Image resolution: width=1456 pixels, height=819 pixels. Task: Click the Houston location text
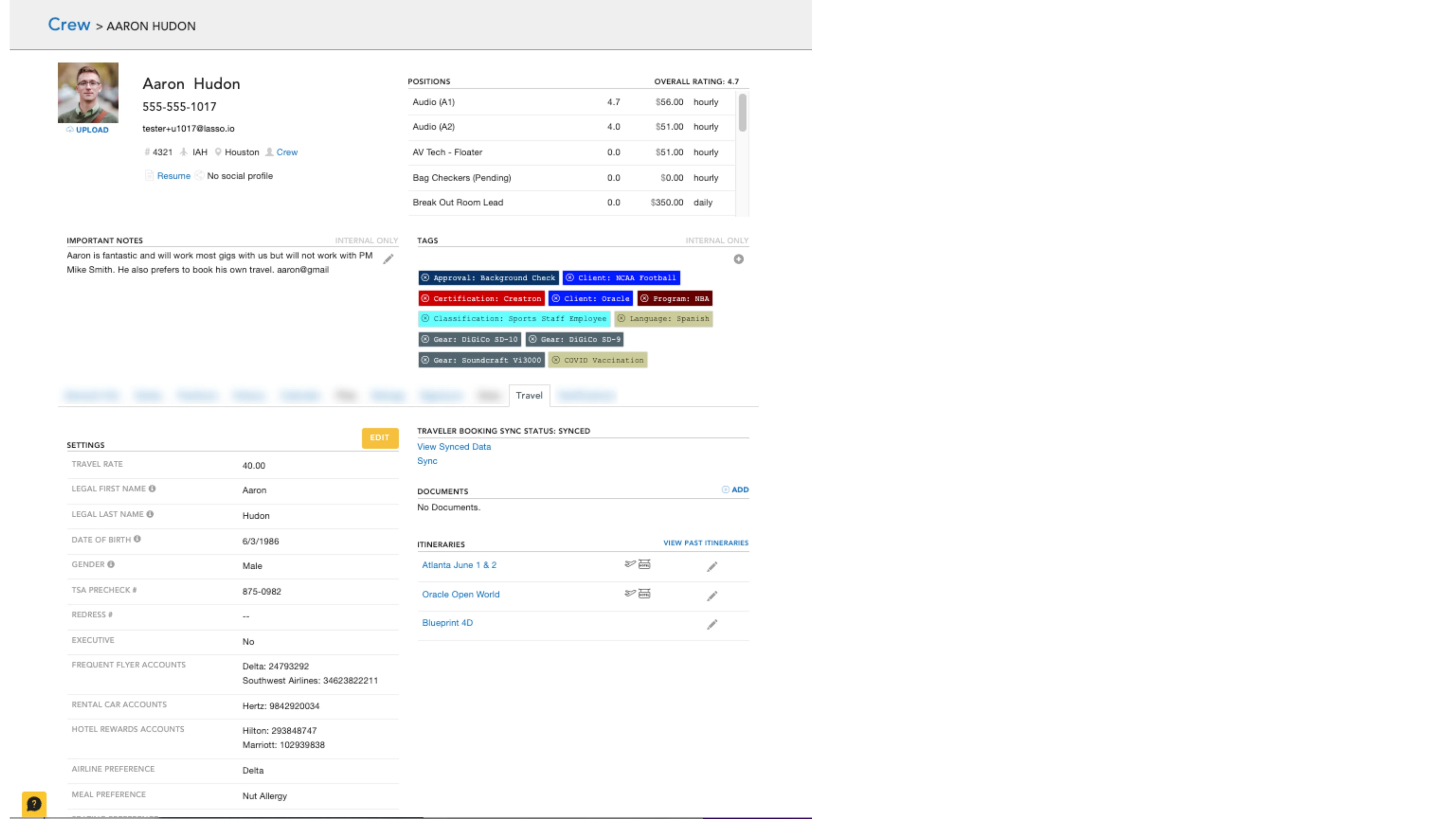[242, 152]
